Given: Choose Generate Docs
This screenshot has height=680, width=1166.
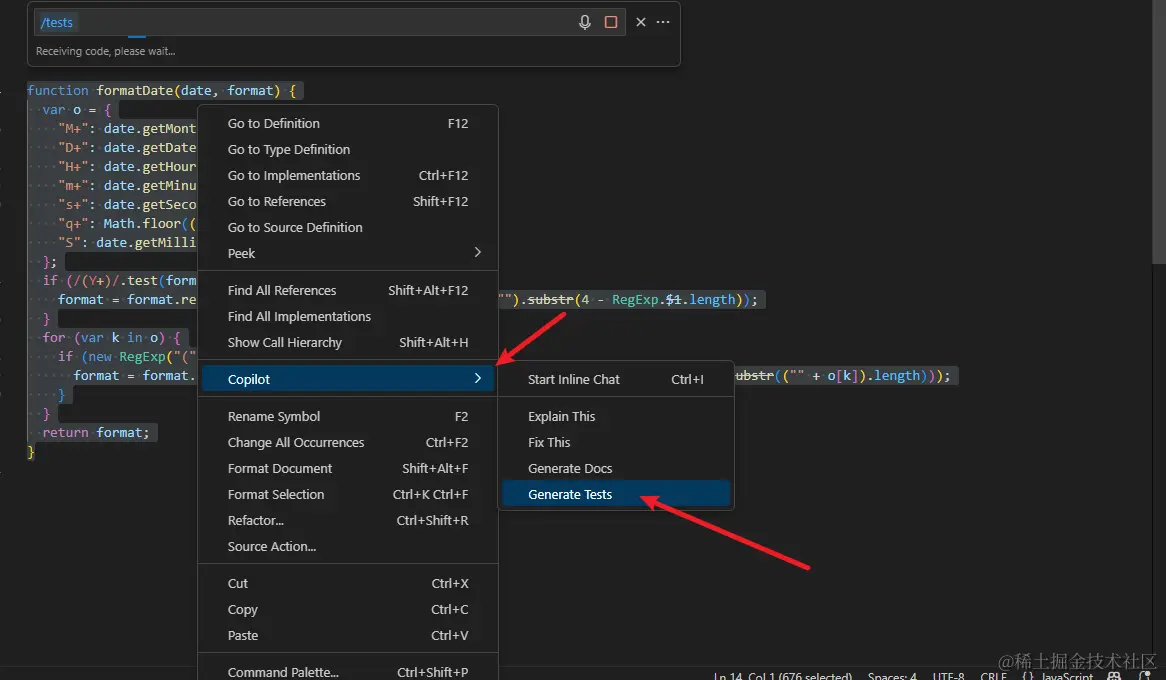Looking at the screenshot, I should point(616,469).
